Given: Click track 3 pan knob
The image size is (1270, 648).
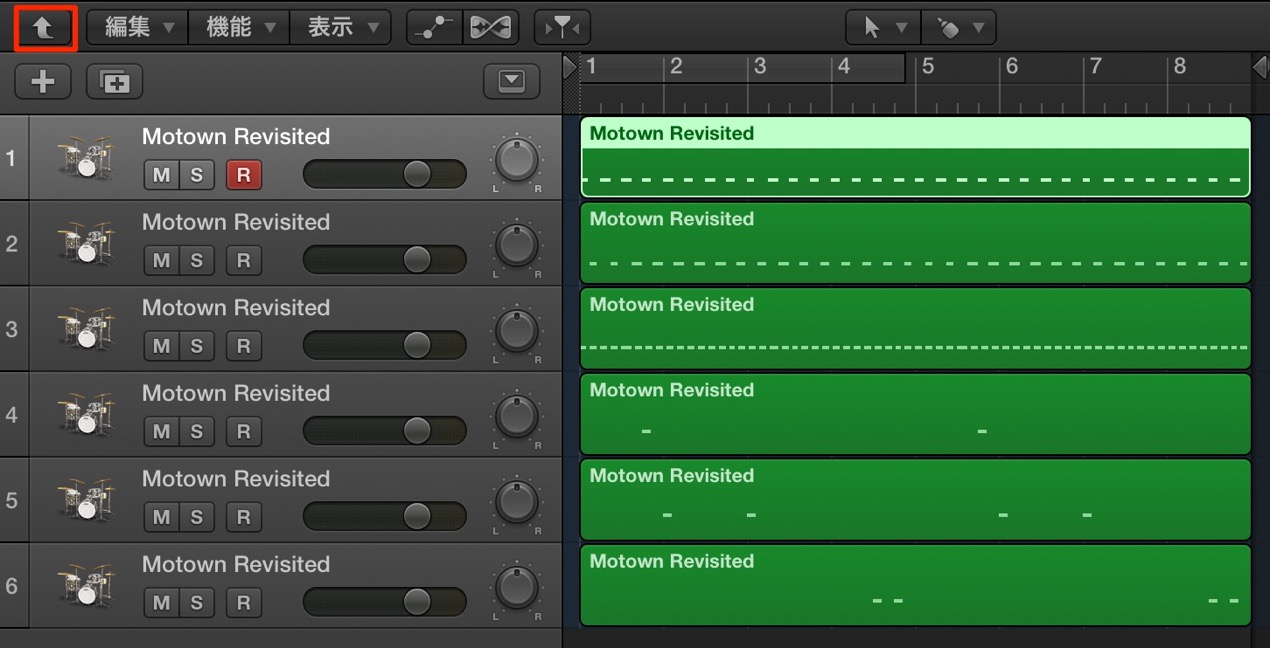Looking at the screenshot, I should coord(517,332).
